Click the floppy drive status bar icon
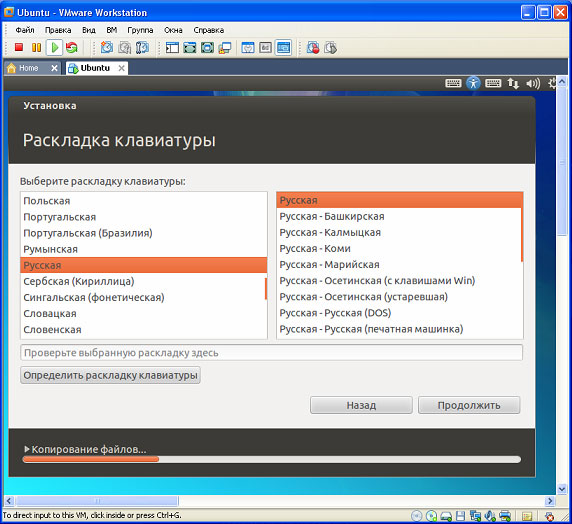The width and height of the screenshot is (572, 524). [x=461, y=516]
